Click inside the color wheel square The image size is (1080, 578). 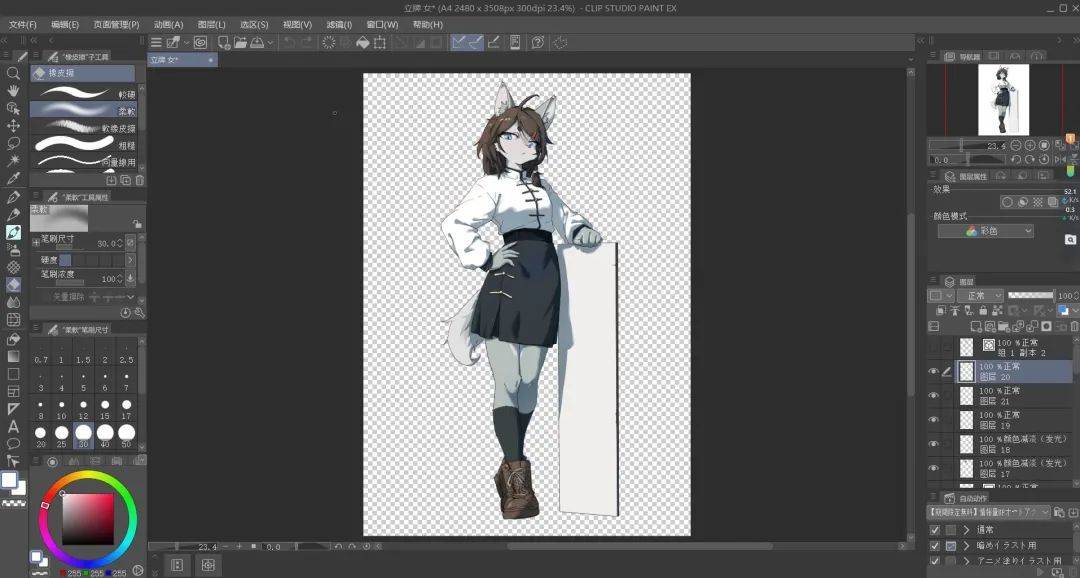click(88, 517)
